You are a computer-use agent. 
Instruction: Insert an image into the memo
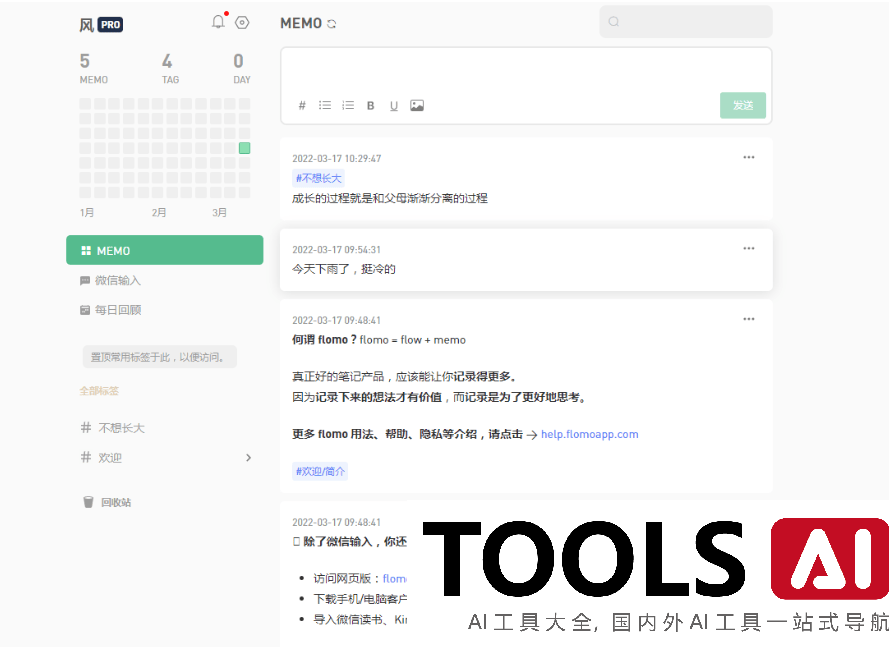417,106
